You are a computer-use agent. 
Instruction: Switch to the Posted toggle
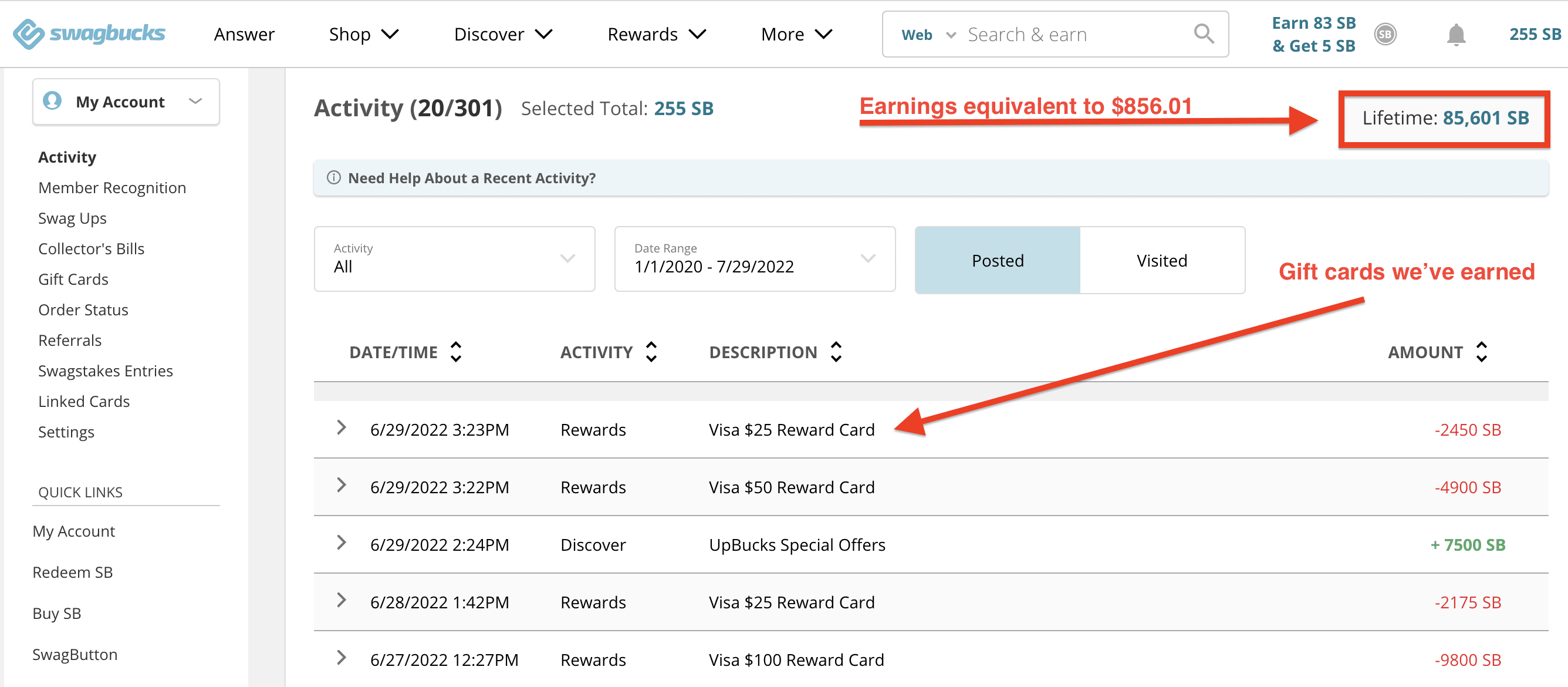tap(997, 261)
